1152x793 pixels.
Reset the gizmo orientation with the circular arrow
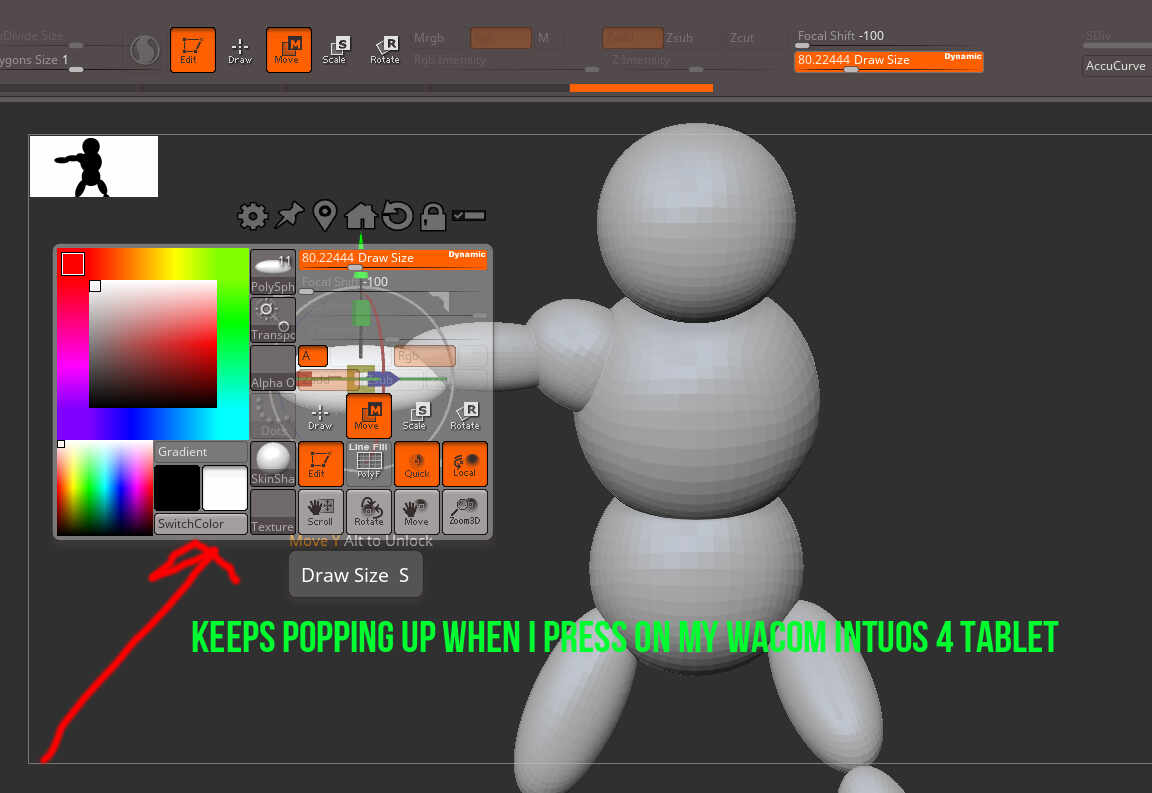[397, 215]
